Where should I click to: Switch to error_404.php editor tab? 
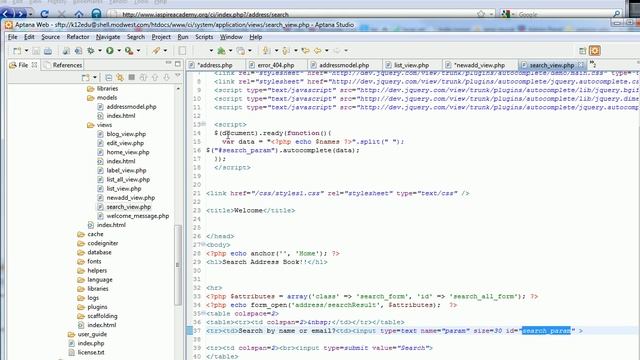pos(275,65)
